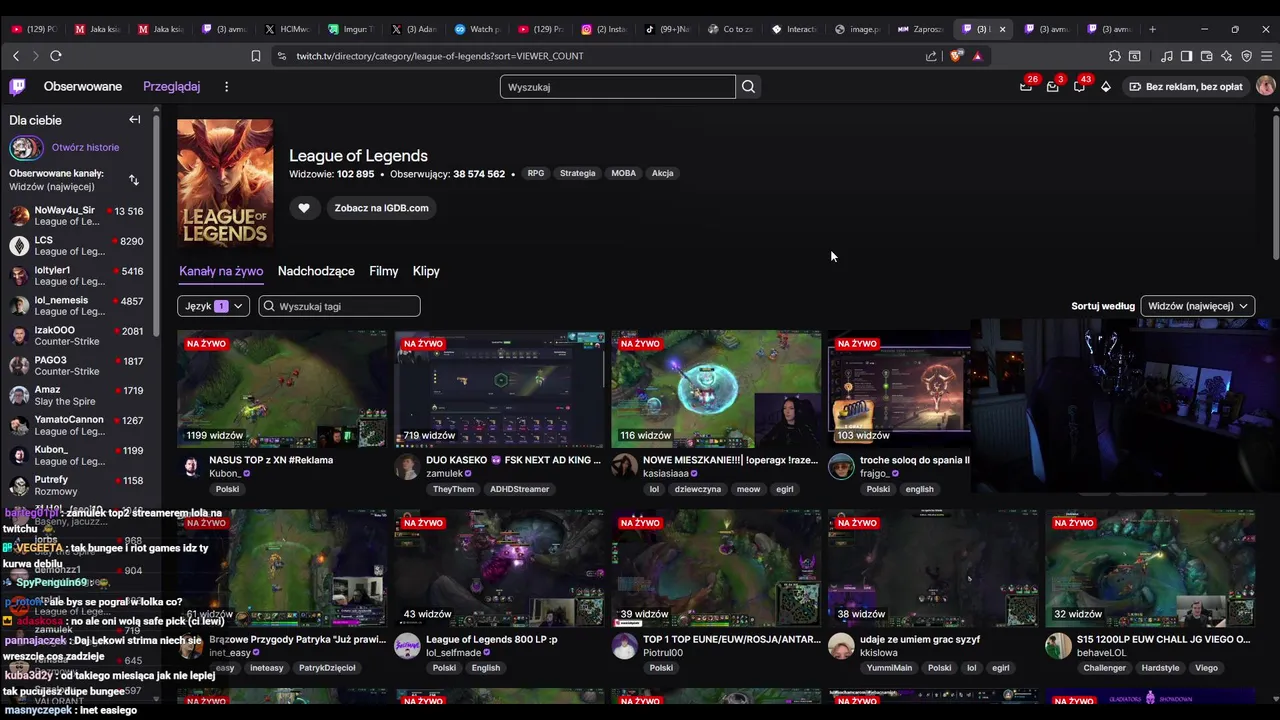1280x720 pixels.
Task: Go to Obserwowane in top navigation
Action: click(83, 87)
